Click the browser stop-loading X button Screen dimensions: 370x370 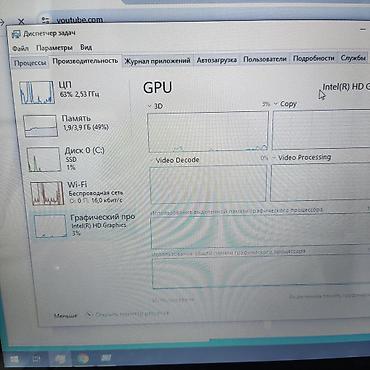(21, 22)
